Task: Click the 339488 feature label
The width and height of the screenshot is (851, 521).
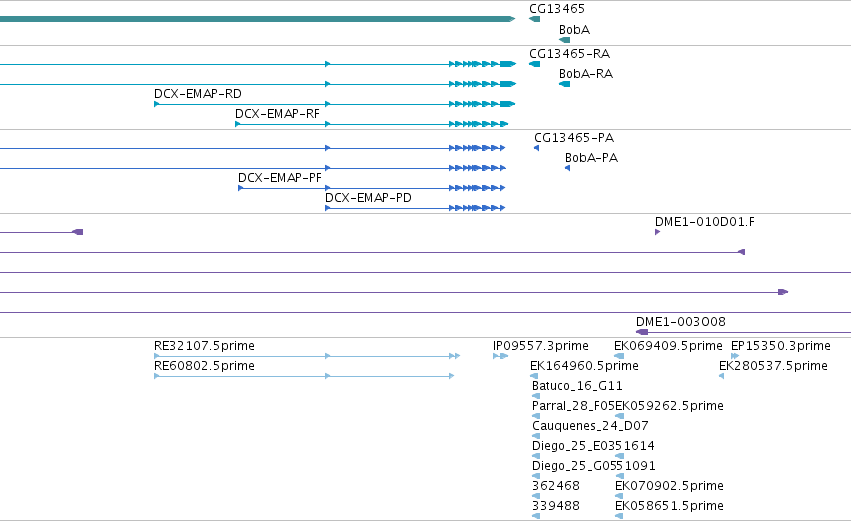Action: 556,506
